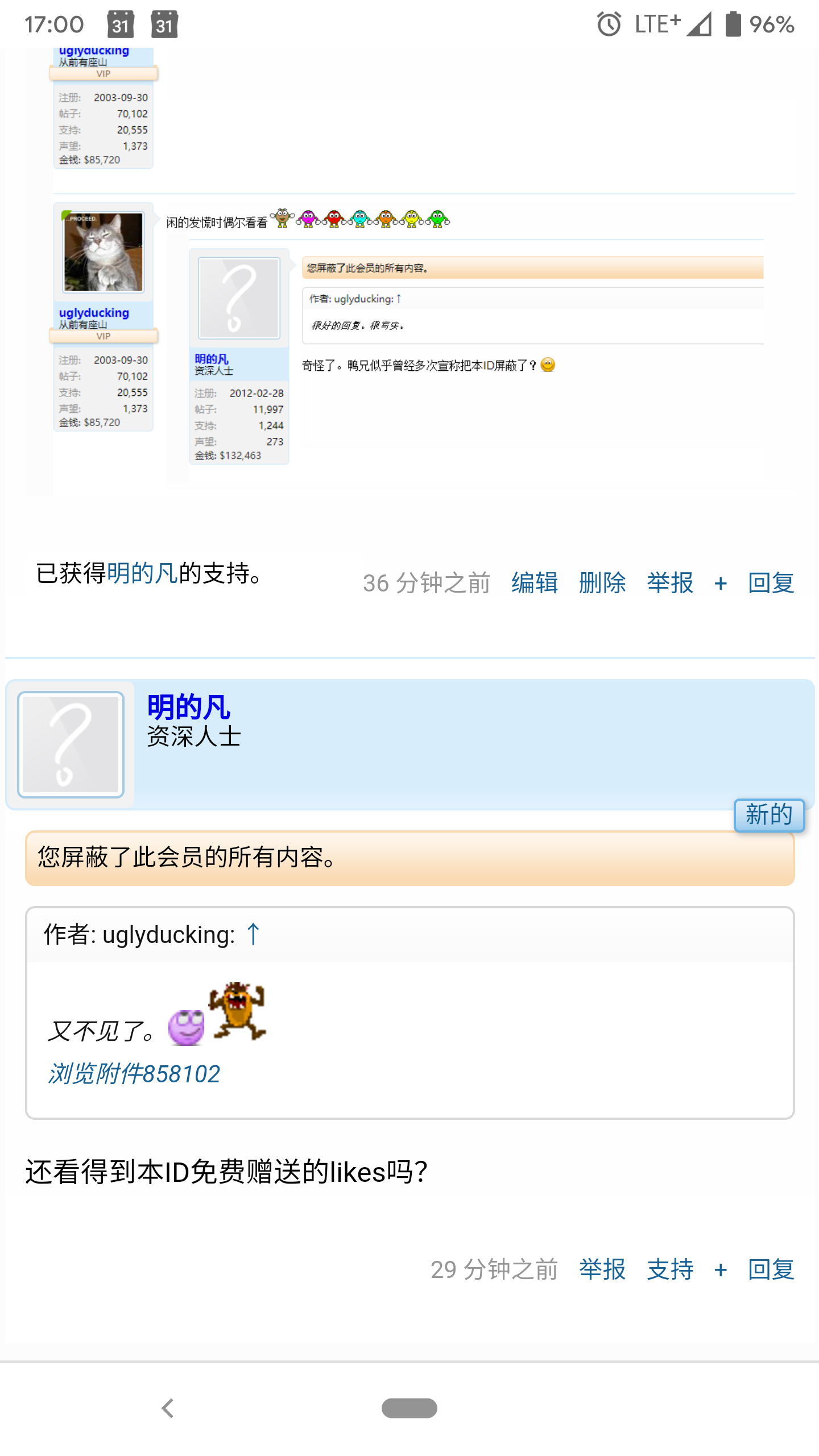Tap the battery status icon
This screenshot has width=819, height=1456.
[x=734, y=24]
